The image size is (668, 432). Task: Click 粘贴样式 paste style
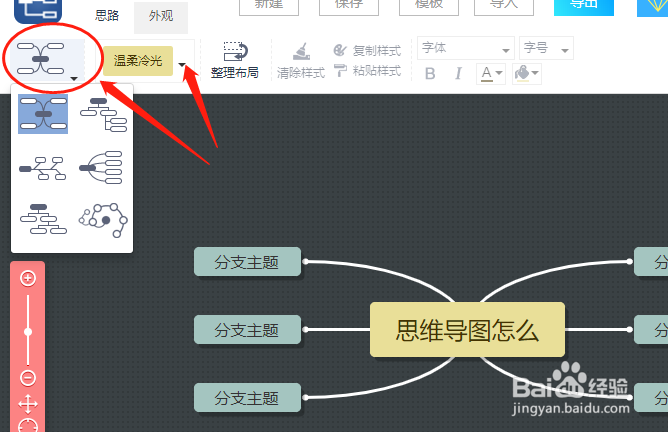point(367,71)
